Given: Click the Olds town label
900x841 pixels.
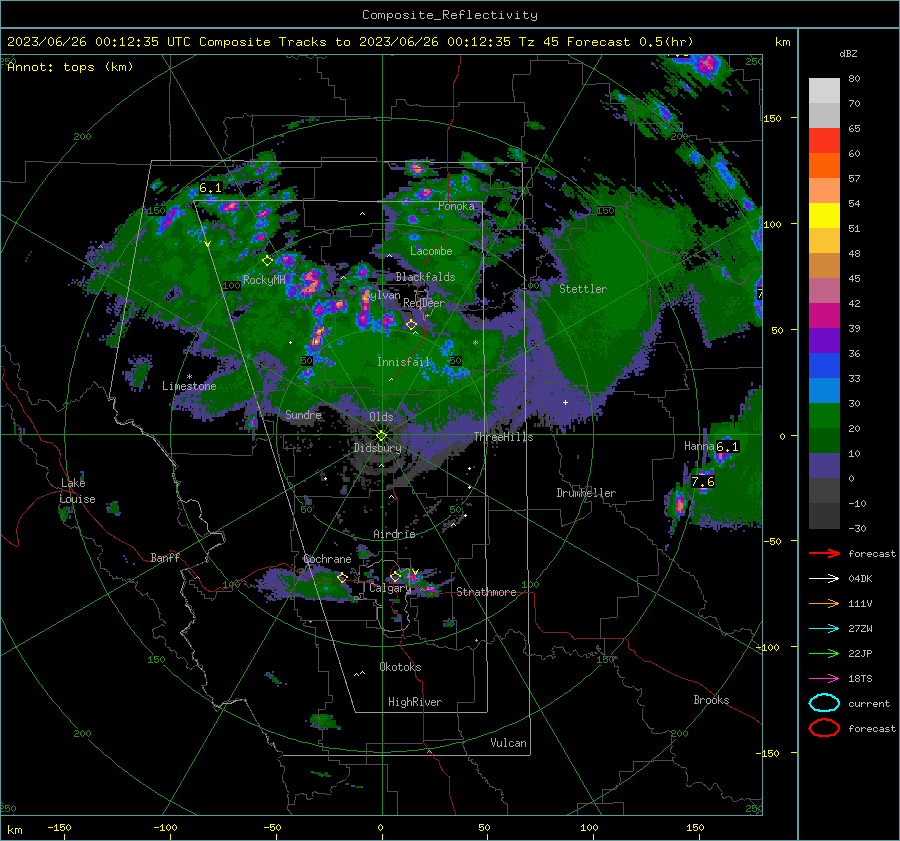Looking at the screenshot, I should tap(381, 416).
